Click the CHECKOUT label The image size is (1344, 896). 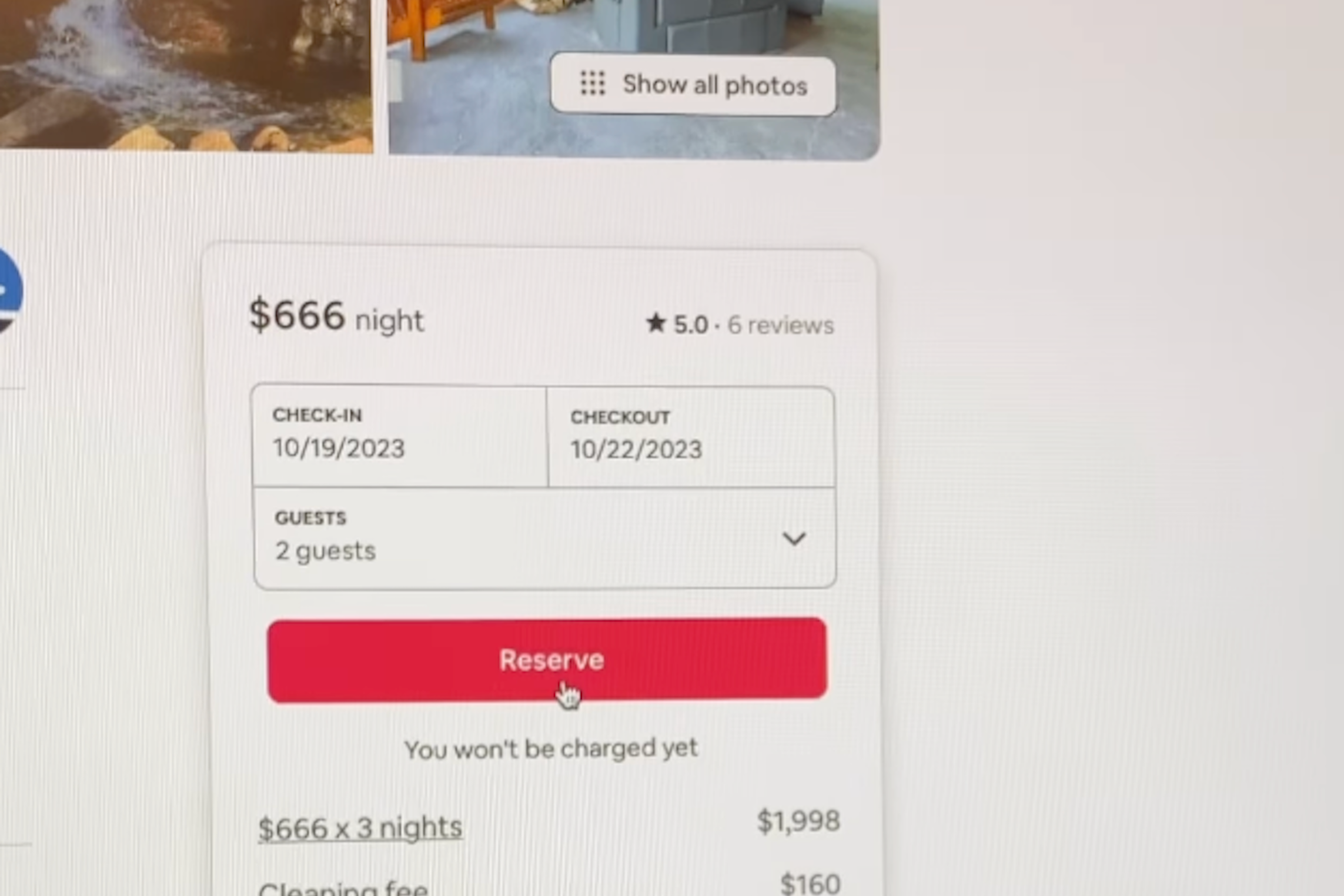pos(620,417)
